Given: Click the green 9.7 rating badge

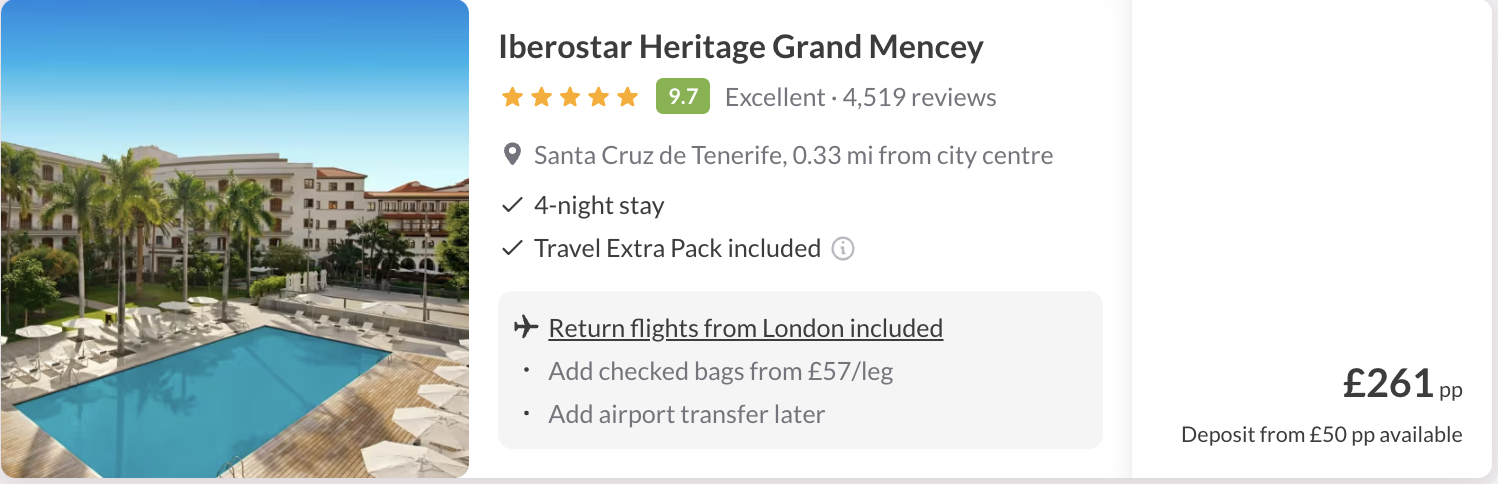Looking at the screenshot, I should tap(682, 97).
